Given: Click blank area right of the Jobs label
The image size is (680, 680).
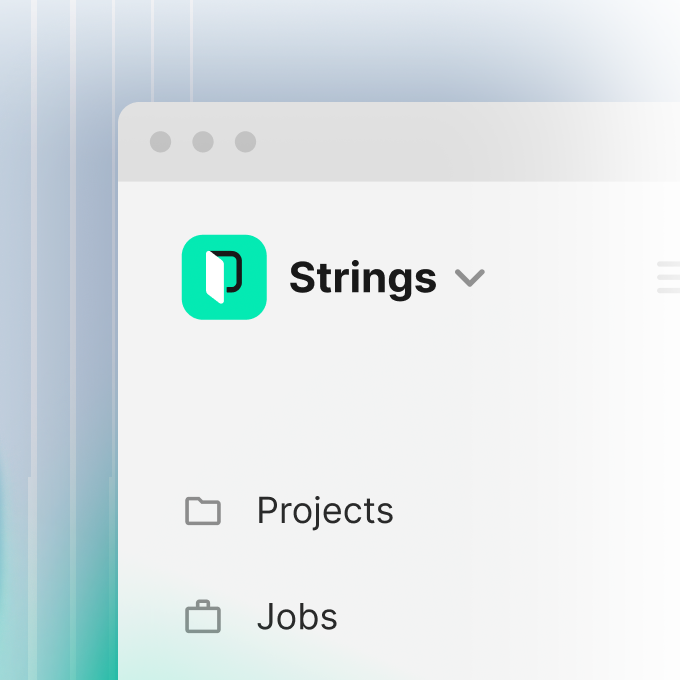Looking at the screenshot, I should (500, 617).
